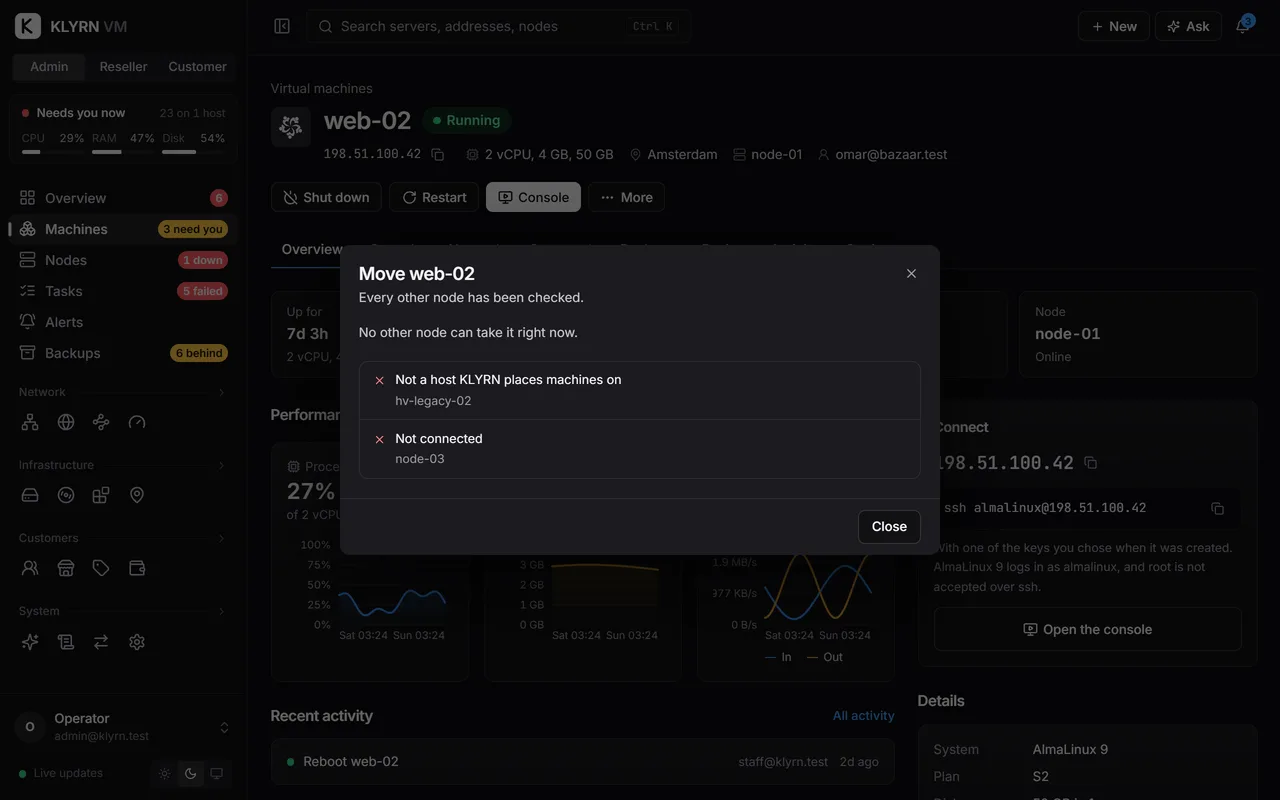
Task: Open the users icon under Customers
Action: 30,568
